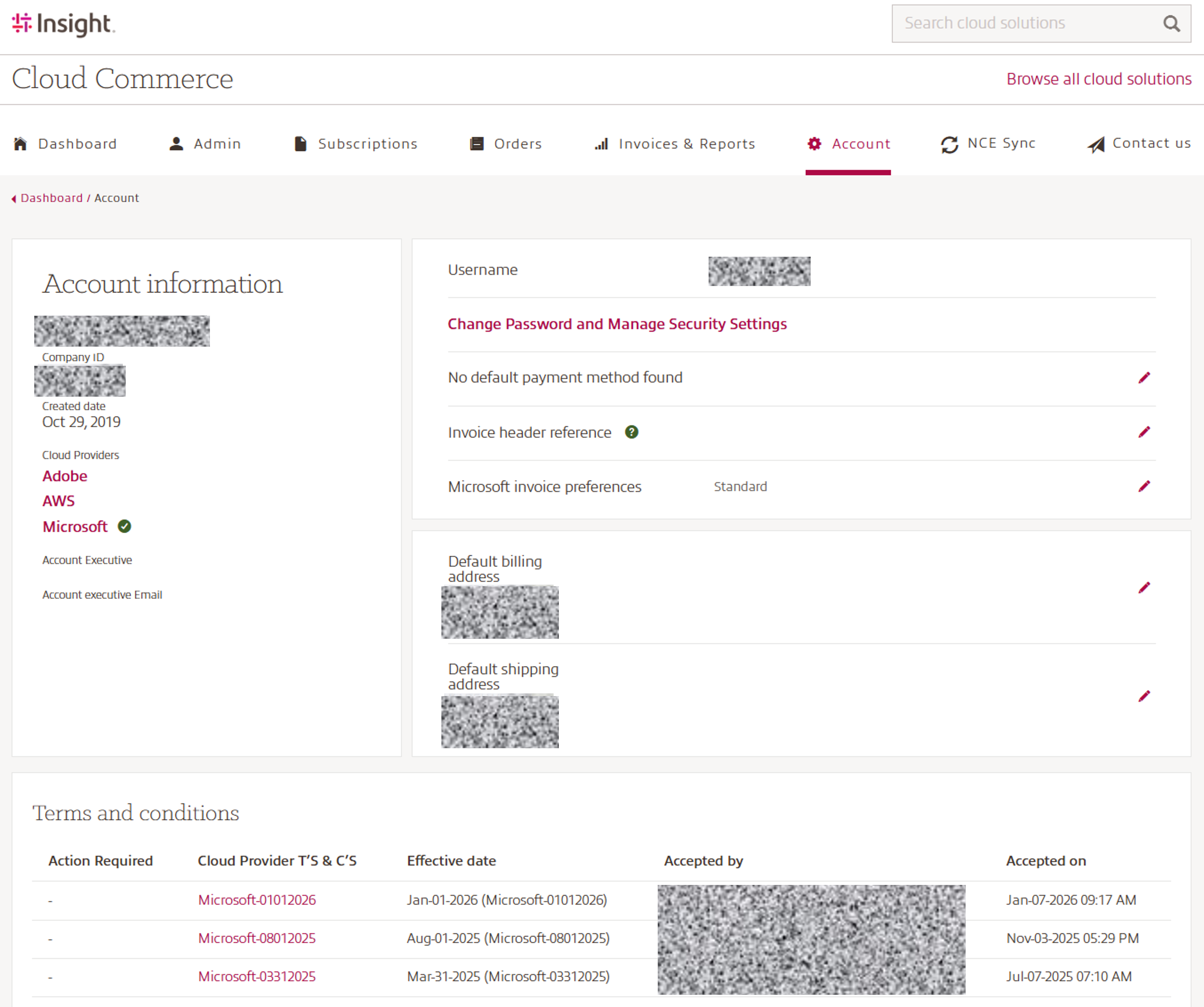
Task: Open the invoice header reference help tooltip
Action: click(631, 432)
